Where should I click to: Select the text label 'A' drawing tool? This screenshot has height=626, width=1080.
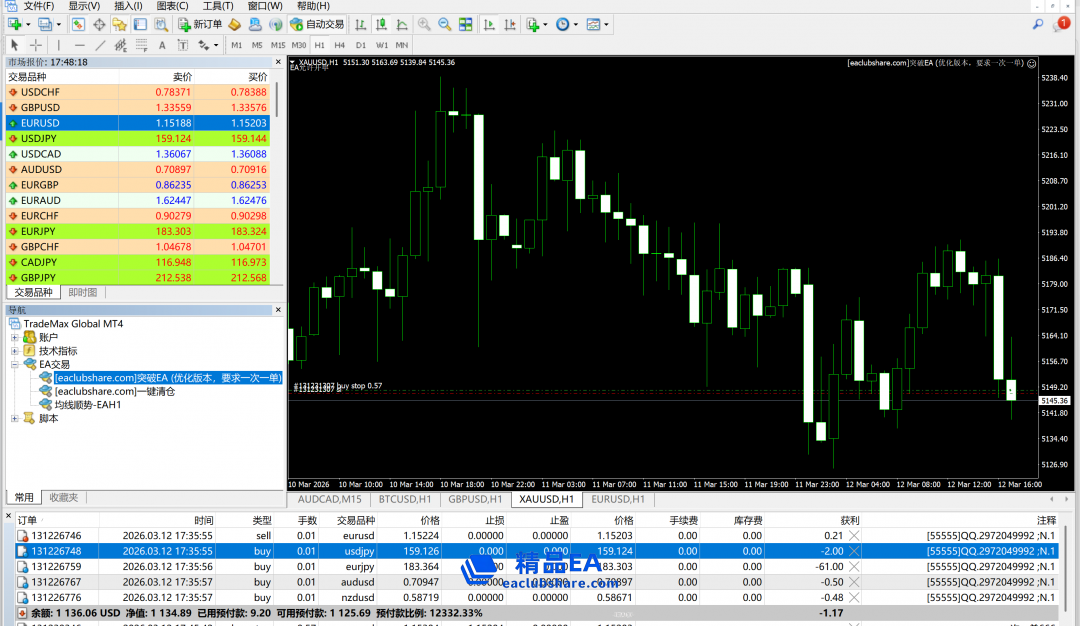(x=162, y=45)
